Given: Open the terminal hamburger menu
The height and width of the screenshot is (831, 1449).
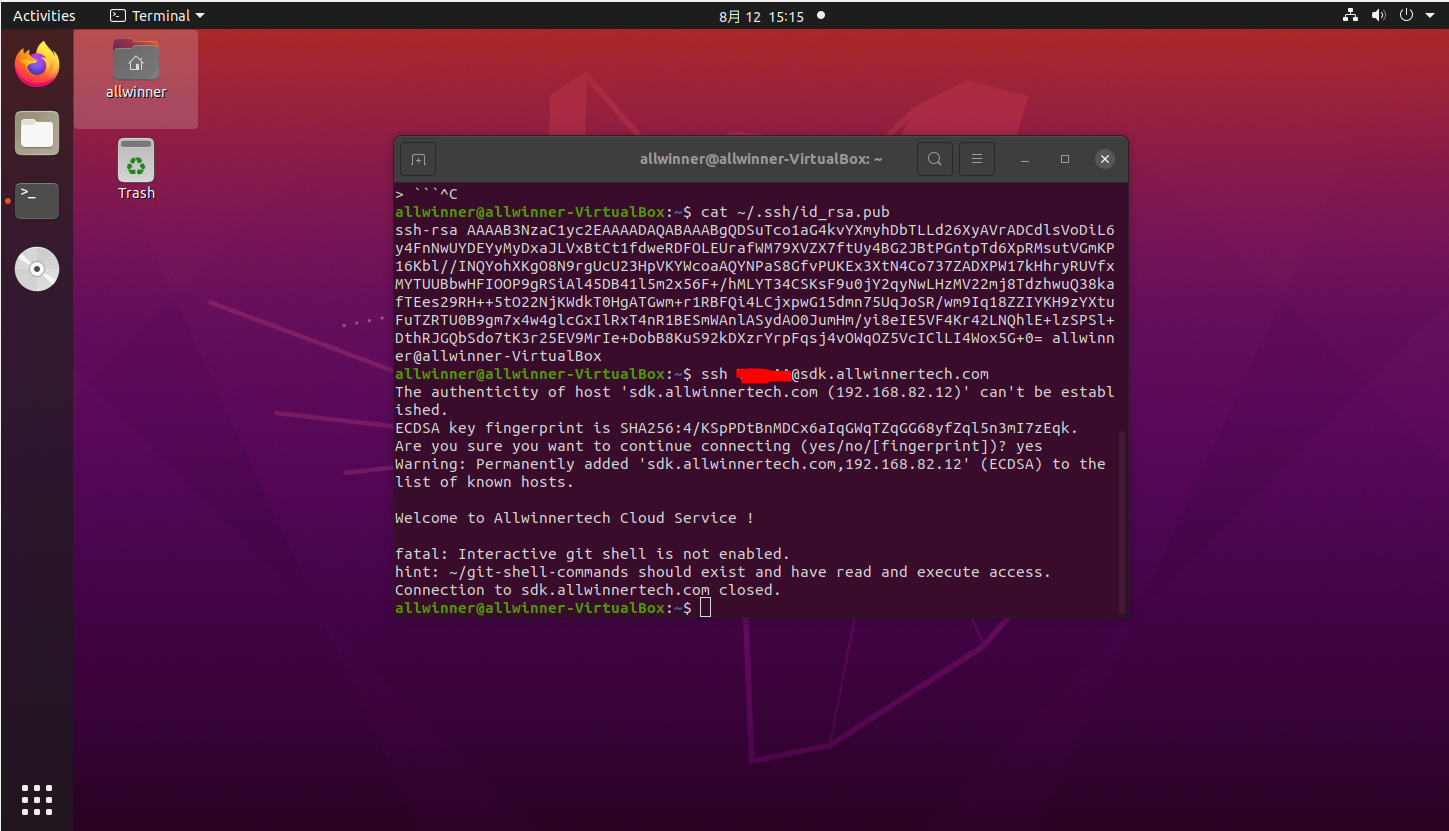Looking at the screenshot, I should click(977, 159).
